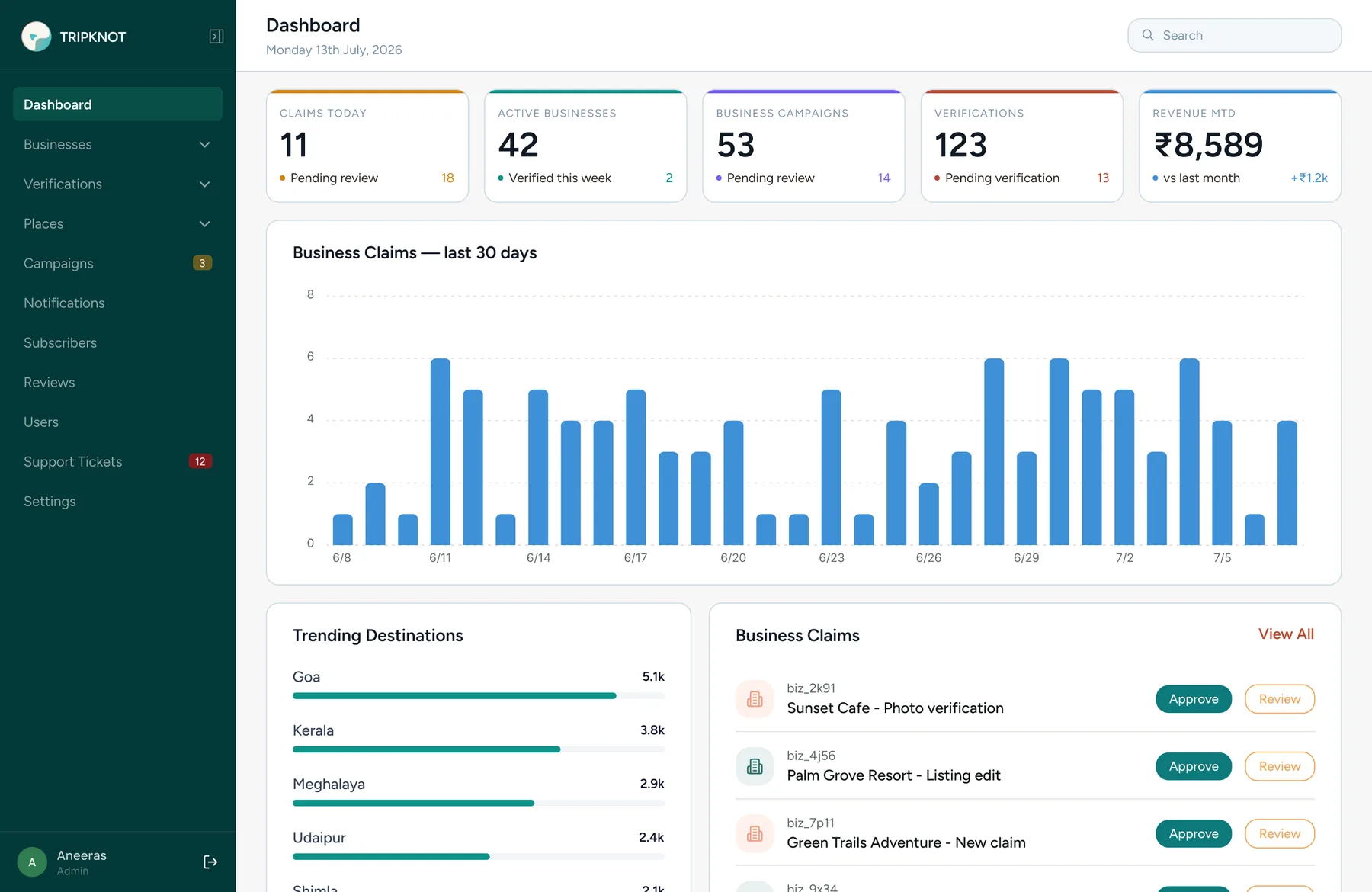Click the building icon for biz_2k91
Image resolution: width=1372 pixels, height=892 pixels.
coord(755,698)
